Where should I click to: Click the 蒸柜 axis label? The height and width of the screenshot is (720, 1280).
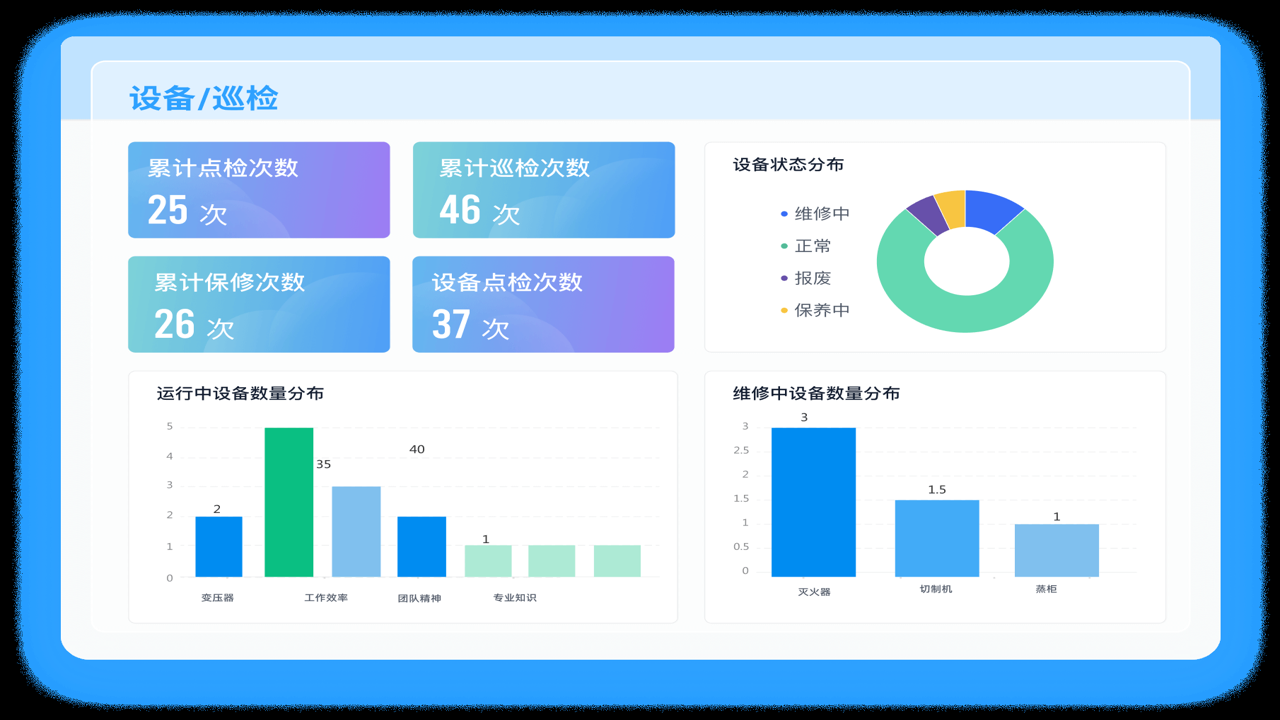click(1046, 589)
